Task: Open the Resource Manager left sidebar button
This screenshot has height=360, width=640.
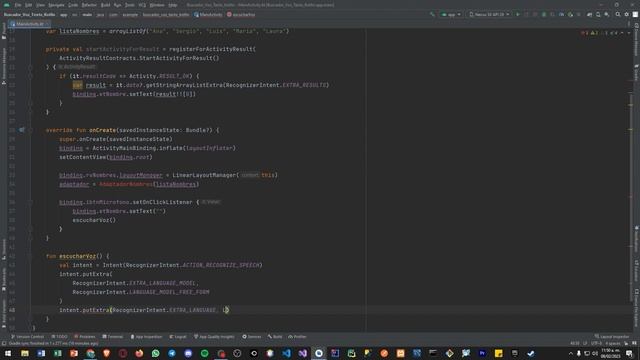Action: point(4,66)
